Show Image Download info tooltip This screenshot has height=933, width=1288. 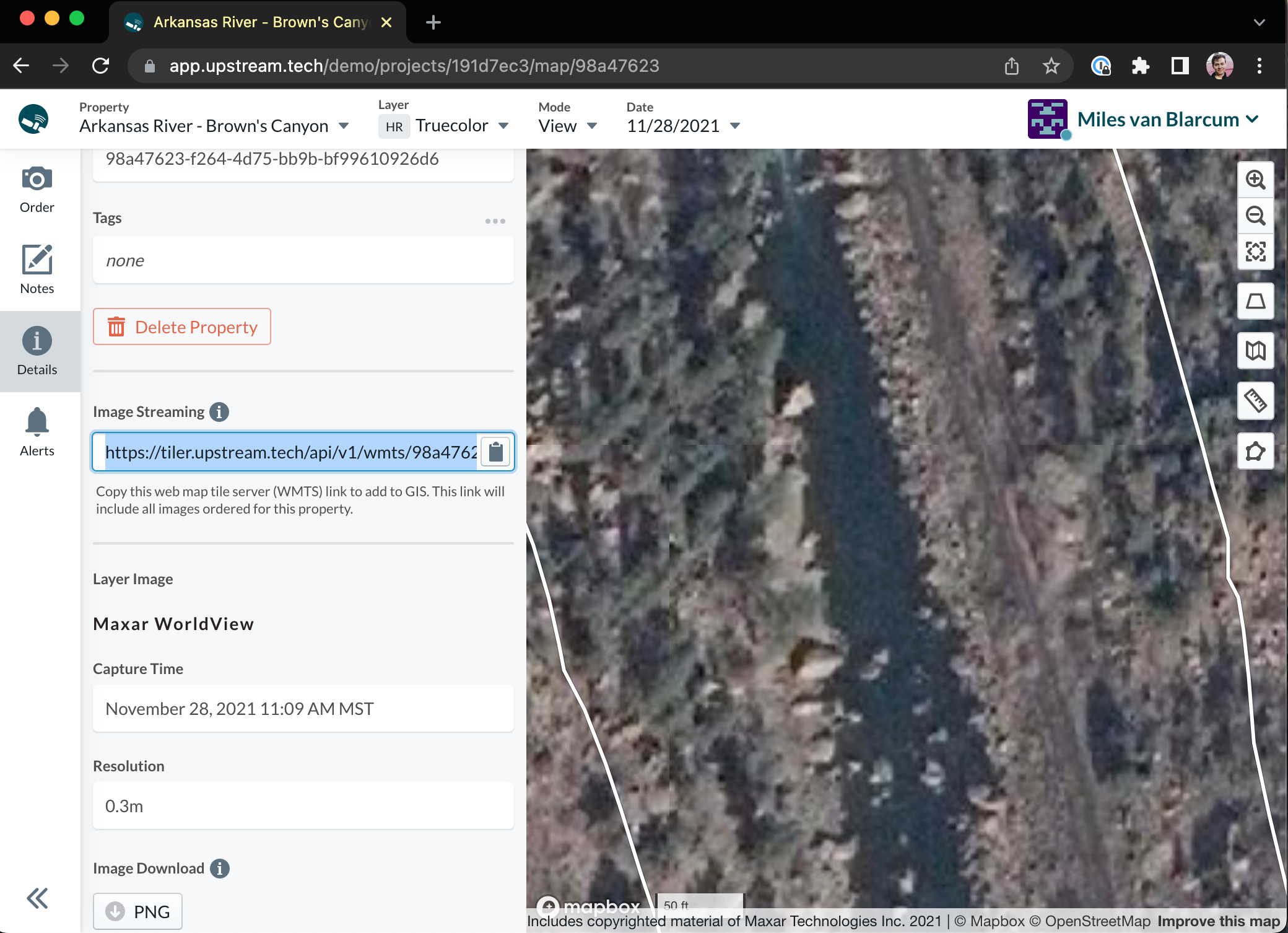pos(219,869)
